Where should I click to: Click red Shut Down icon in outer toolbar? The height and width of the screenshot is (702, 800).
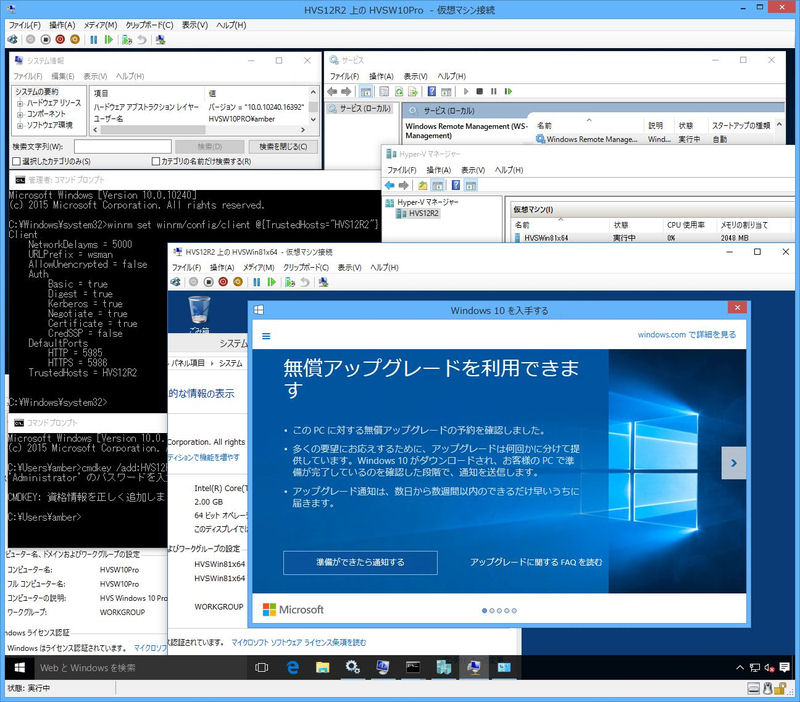[x=60, y=40]
